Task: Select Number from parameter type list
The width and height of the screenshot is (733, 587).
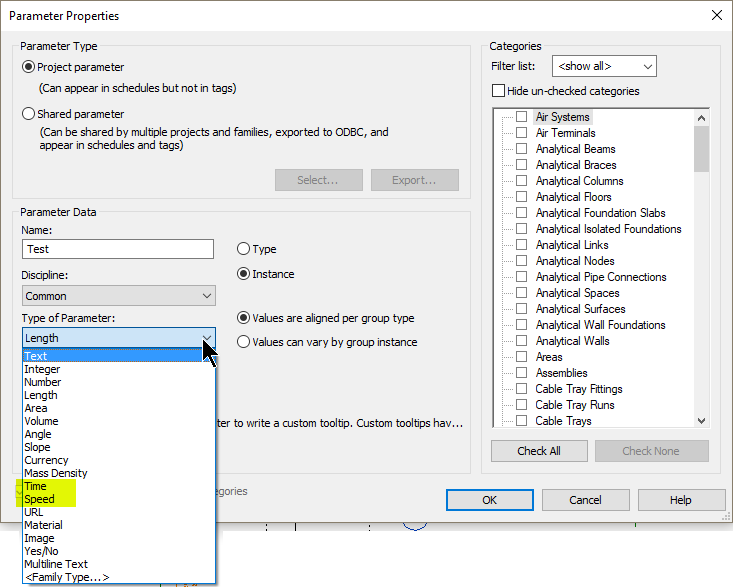Action: [119, 382]
